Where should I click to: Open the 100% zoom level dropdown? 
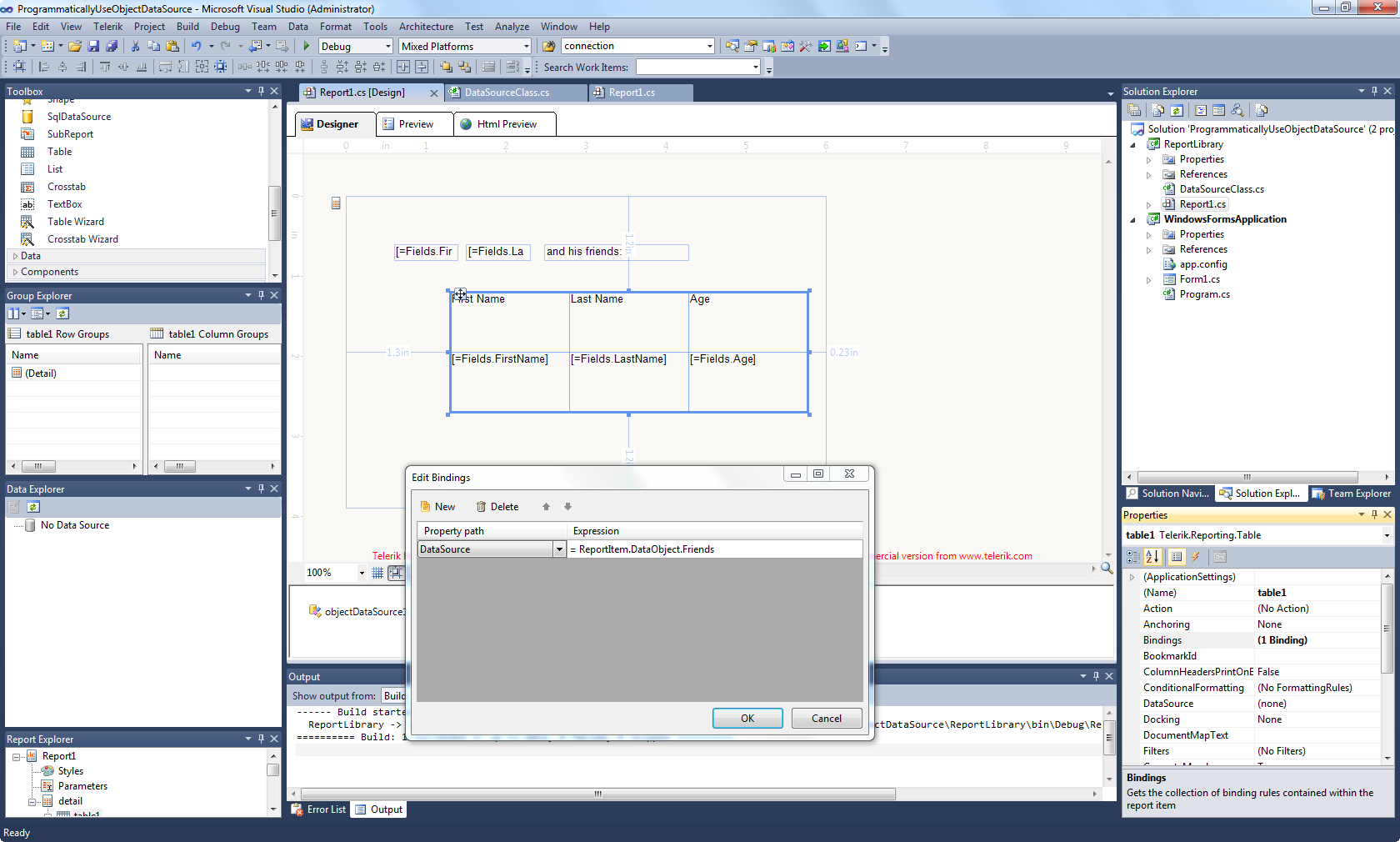(x=362, y=573)
